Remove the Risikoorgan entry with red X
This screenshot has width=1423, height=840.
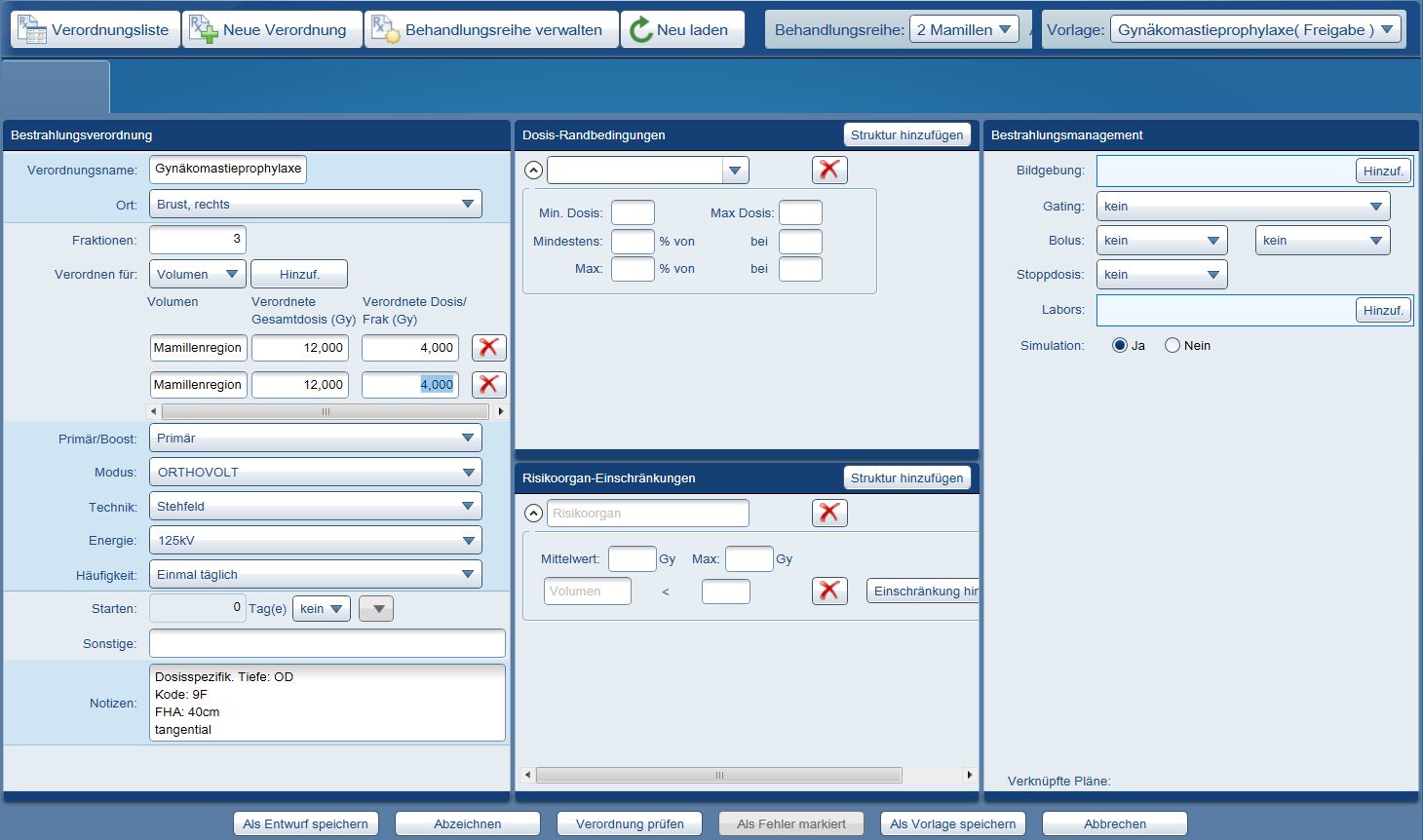(829, 513)
